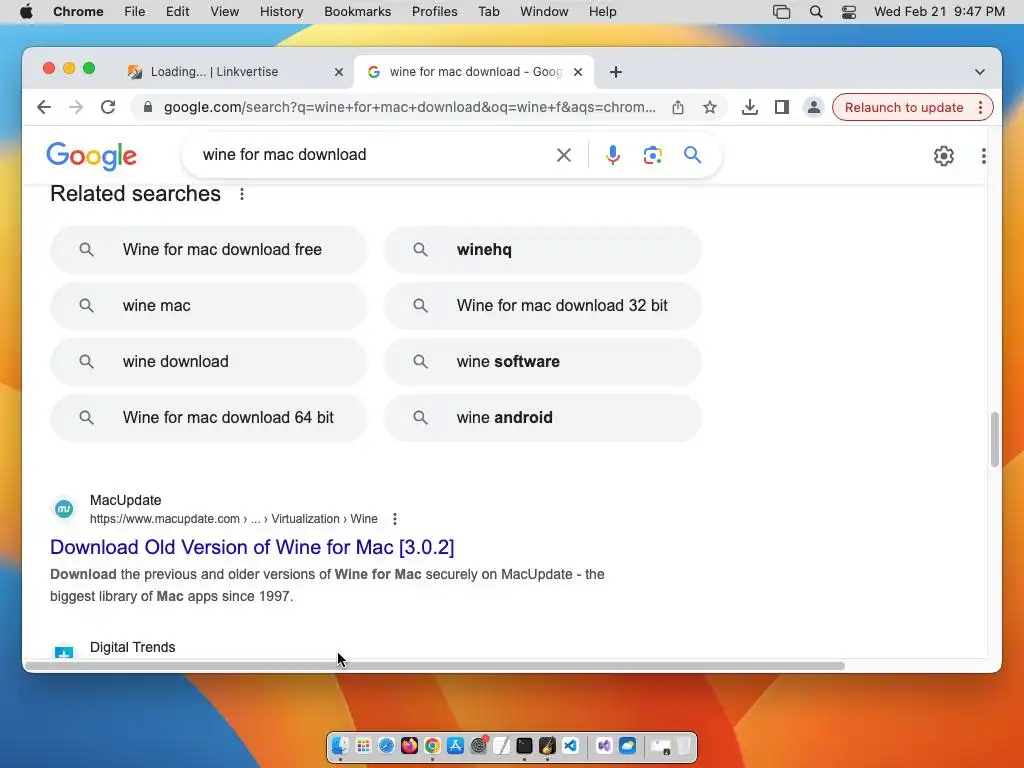Share this page via the share icon
This screenshot has height=768, width=1024.
pos(678,107)
